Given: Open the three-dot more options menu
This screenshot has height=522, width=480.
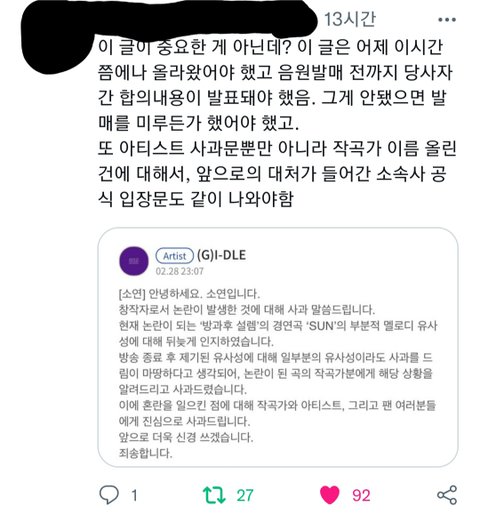Looking at the screenshot, I should pos(447,20).
